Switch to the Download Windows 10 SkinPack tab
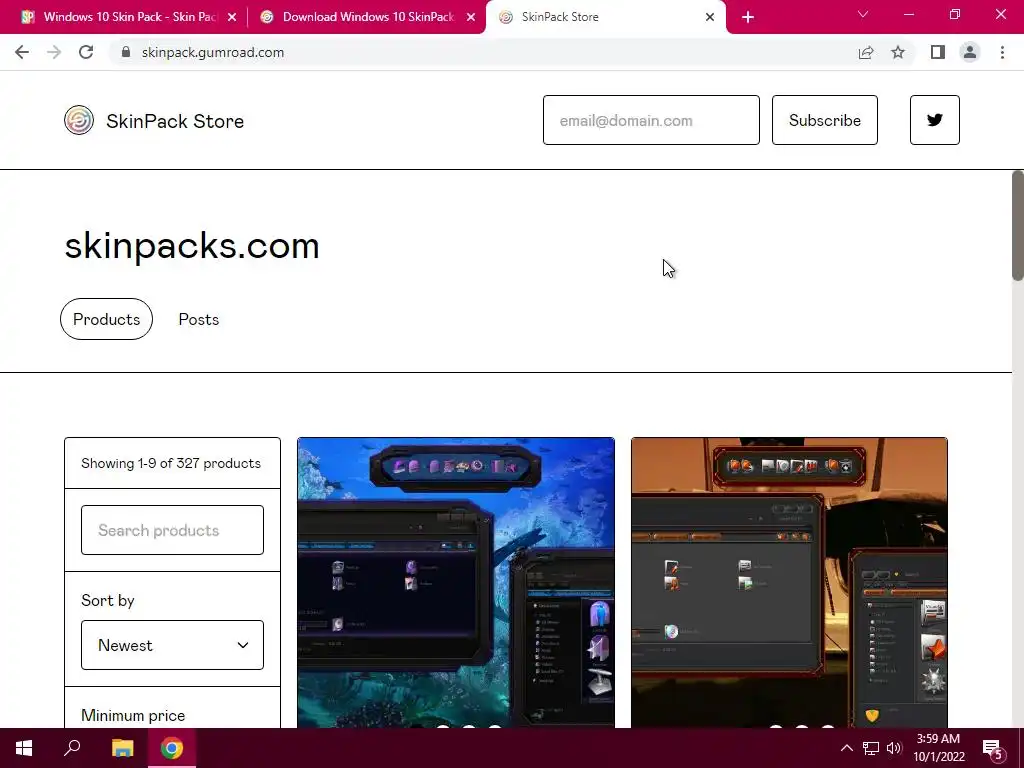 pos(366,18)
